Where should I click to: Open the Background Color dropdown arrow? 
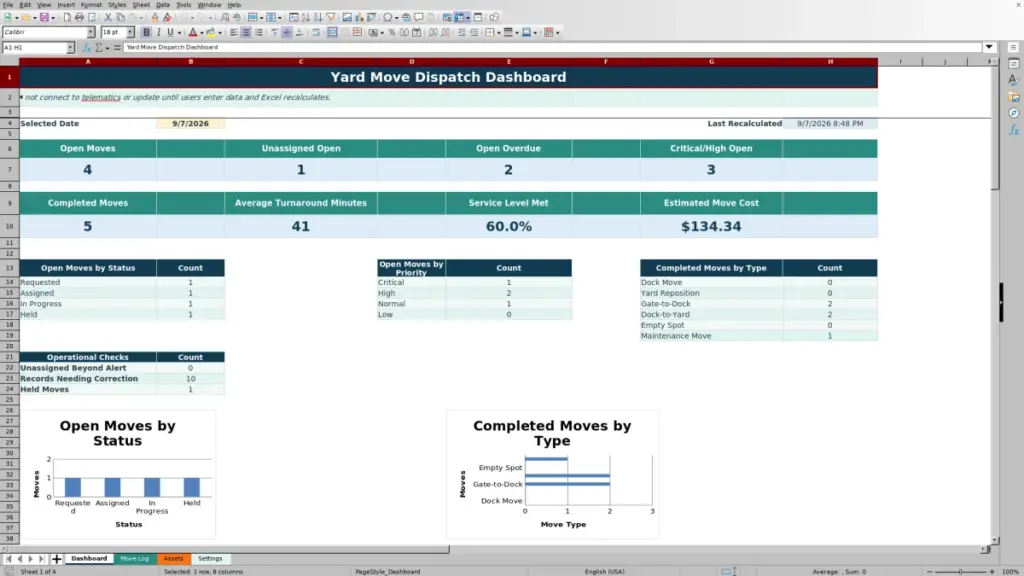click(220, 33)
